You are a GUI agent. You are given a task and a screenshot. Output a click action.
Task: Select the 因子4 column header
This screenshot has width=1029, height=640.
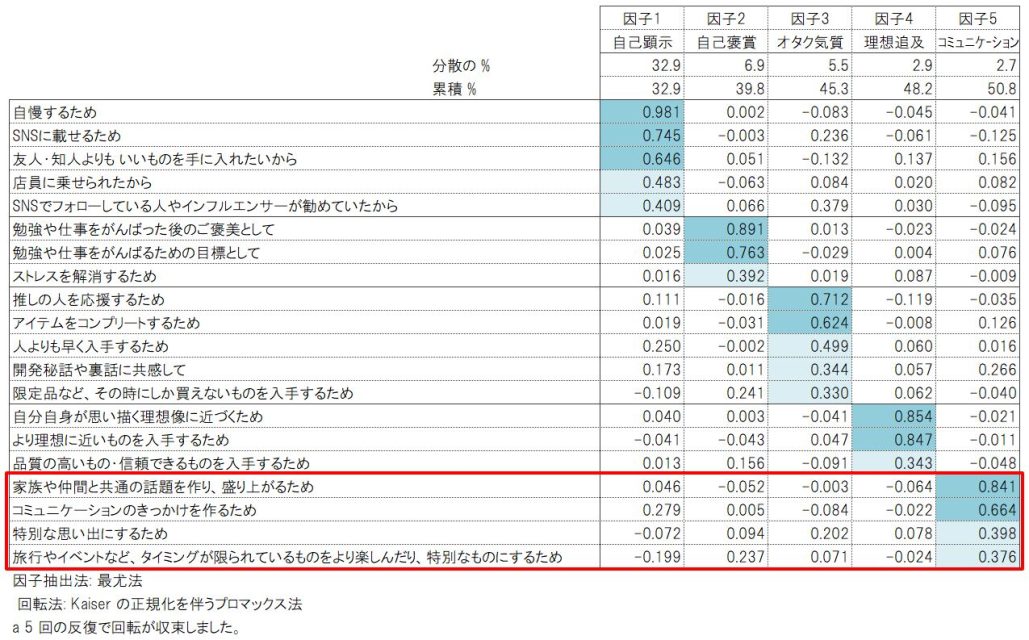894,18
